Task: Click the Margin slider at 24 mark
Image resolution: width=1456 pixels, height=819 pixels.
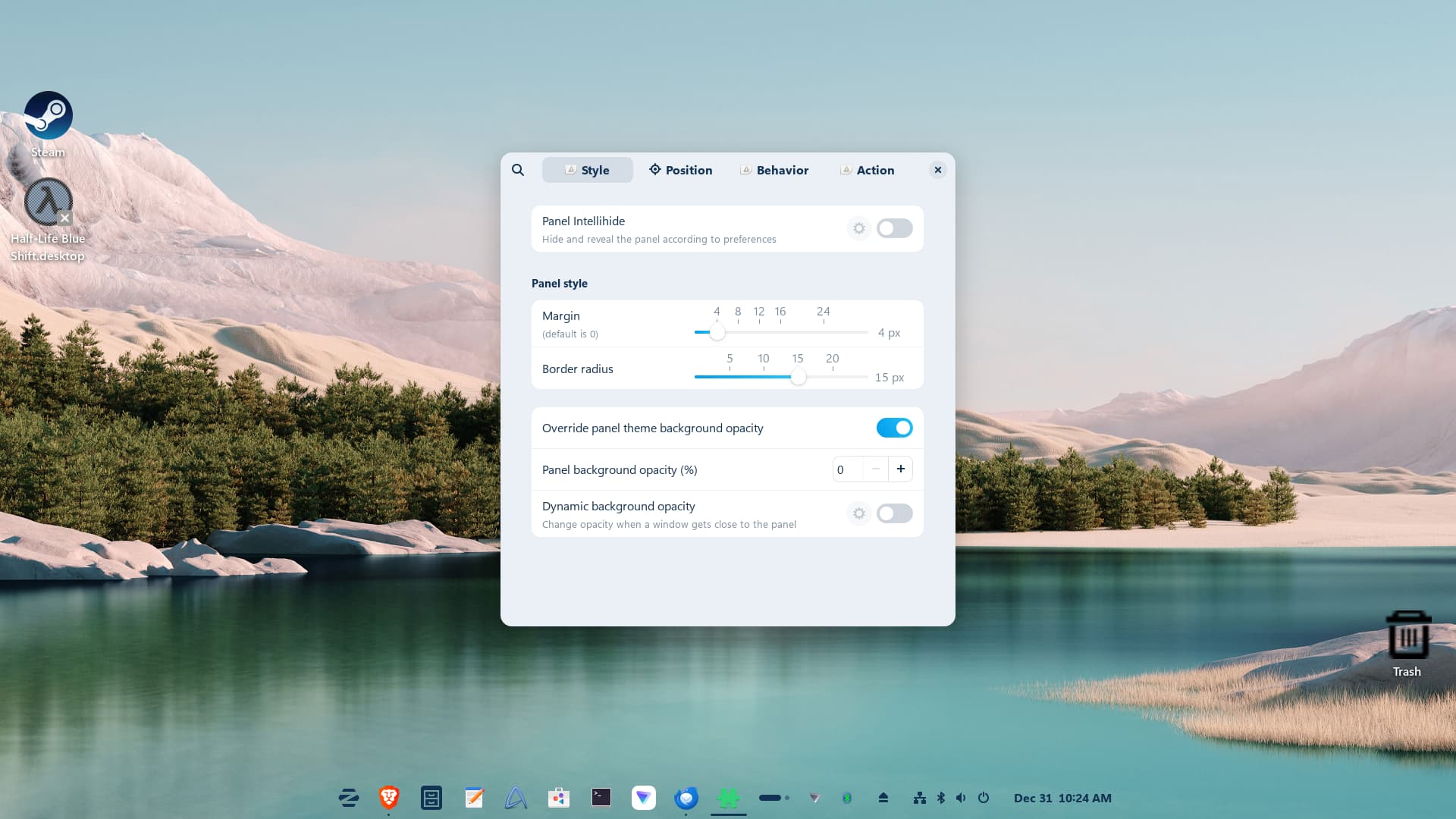Action: (824, 332)
